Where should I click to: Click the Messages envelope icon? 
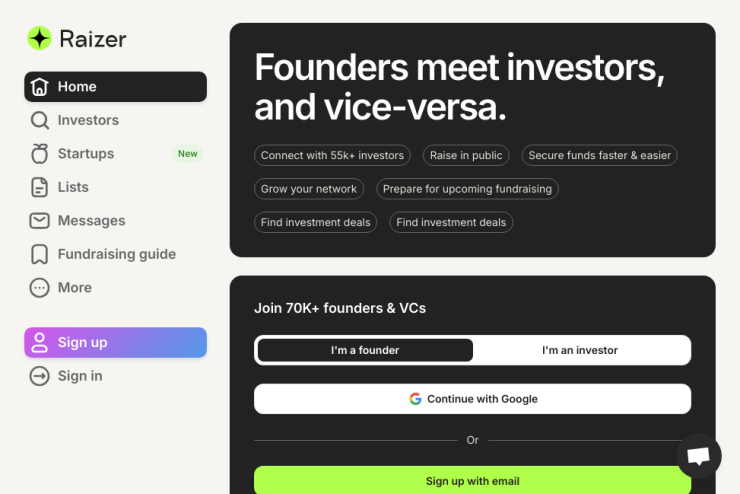coord(40,221)
